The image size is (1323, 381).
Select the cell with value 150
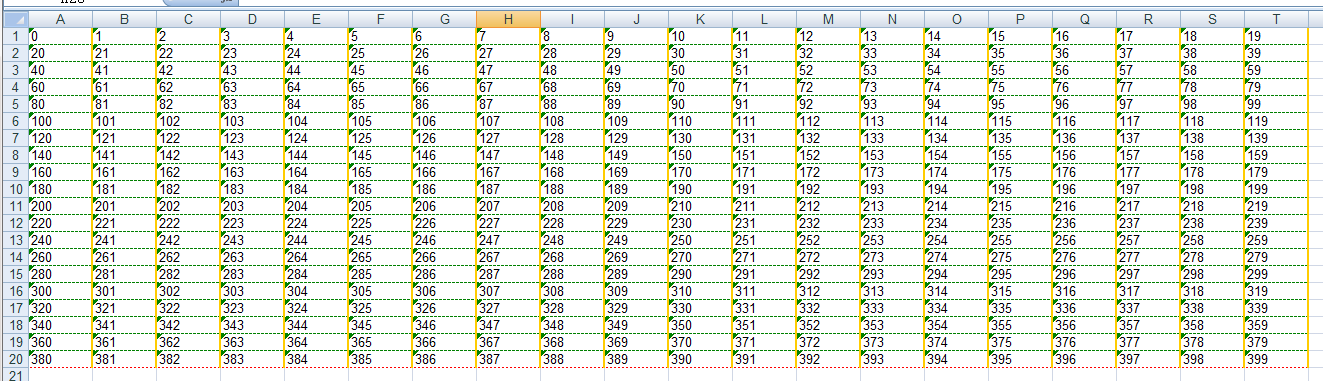[700, 155]
